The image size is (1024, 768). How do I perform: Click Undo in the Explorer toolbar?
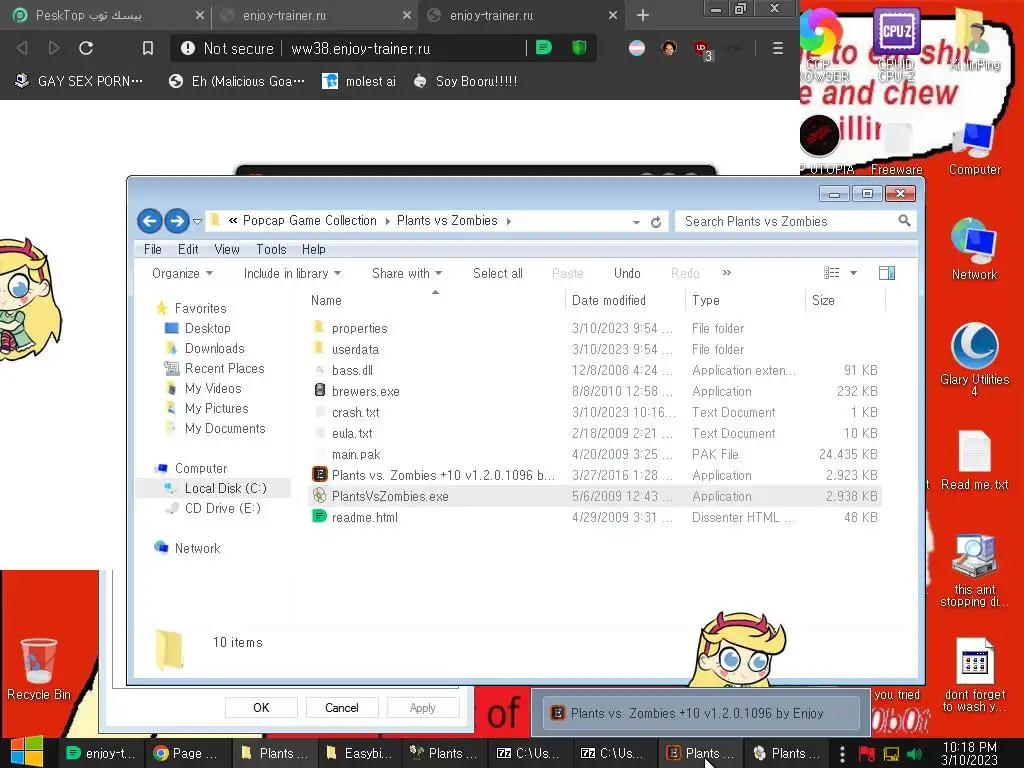point(627,274)
